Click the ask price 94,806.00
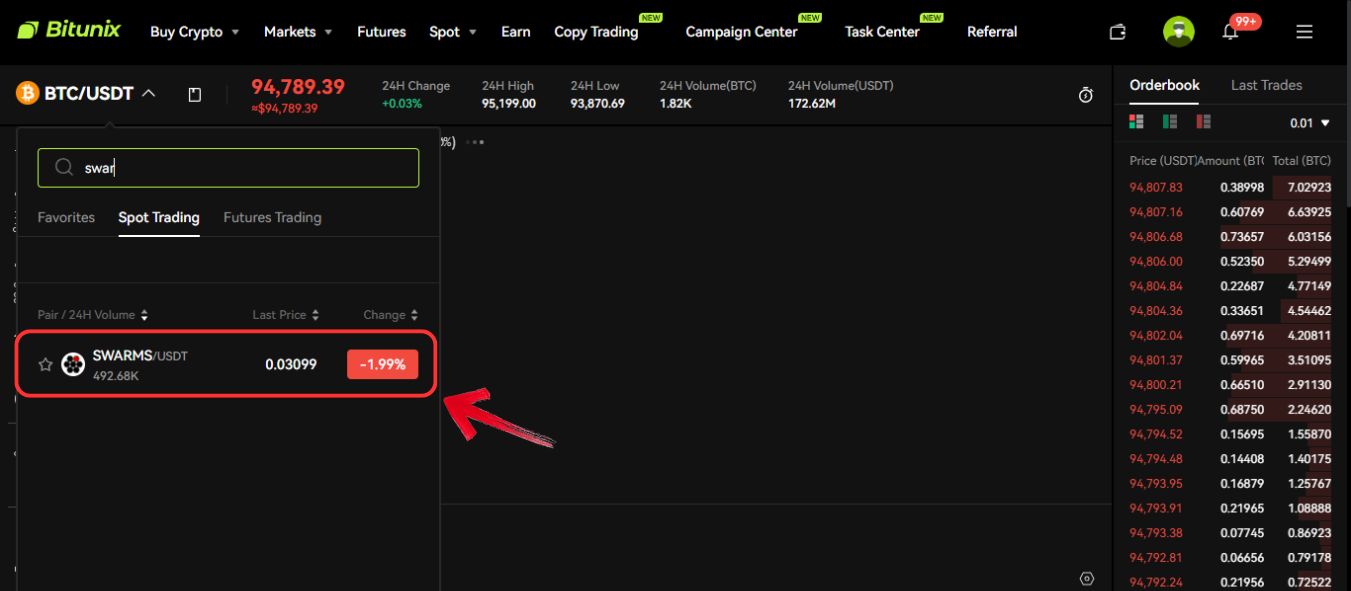The height and width of the screenshot is (591, 1351). [1156, 261]
